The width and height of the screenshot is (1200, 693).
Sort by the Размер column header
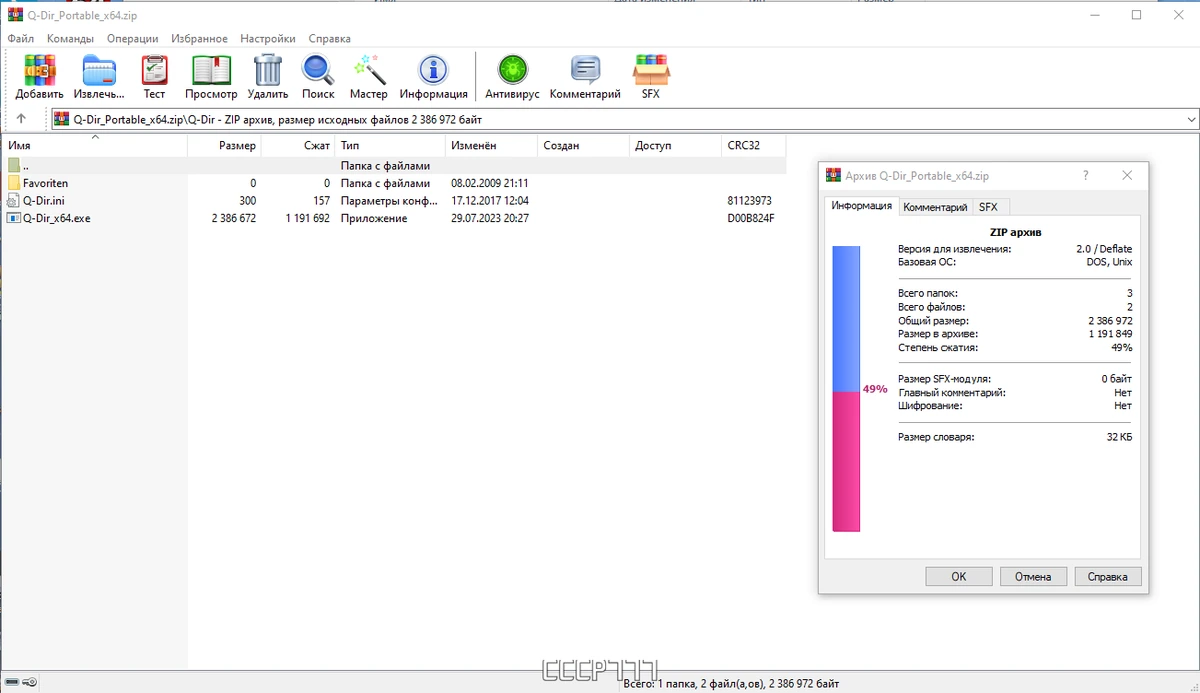(x=224, y=145)
